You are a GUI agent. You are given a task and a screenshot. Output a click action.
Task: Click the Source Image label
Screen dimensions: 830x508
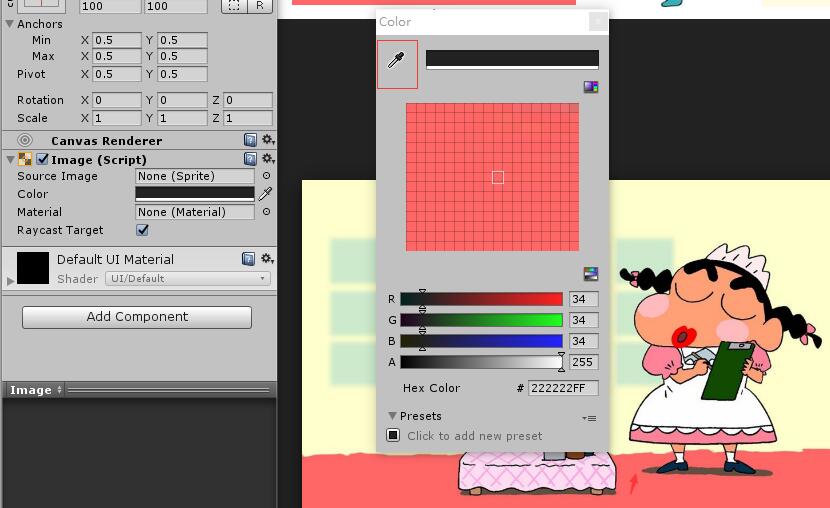[57, 176]
